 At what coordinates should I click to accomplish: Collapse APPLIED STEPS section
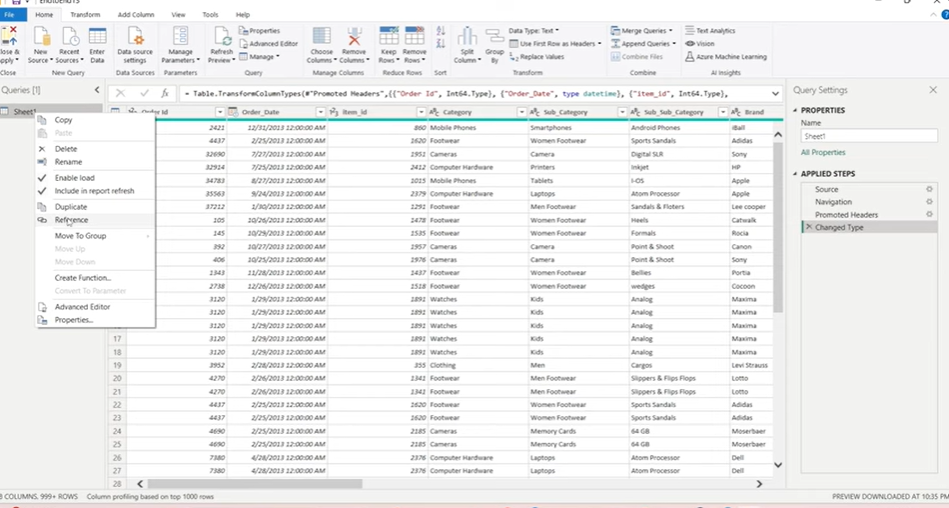point(795,174)
